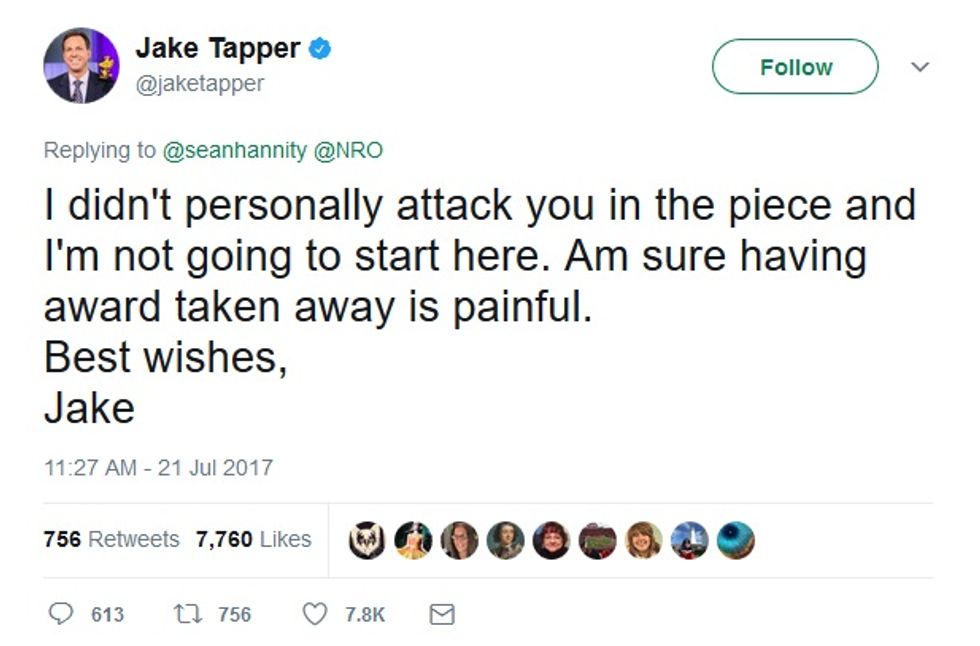Follow Jake Tapper
This screenshot has height=646, width=980.
click(795, 67)
